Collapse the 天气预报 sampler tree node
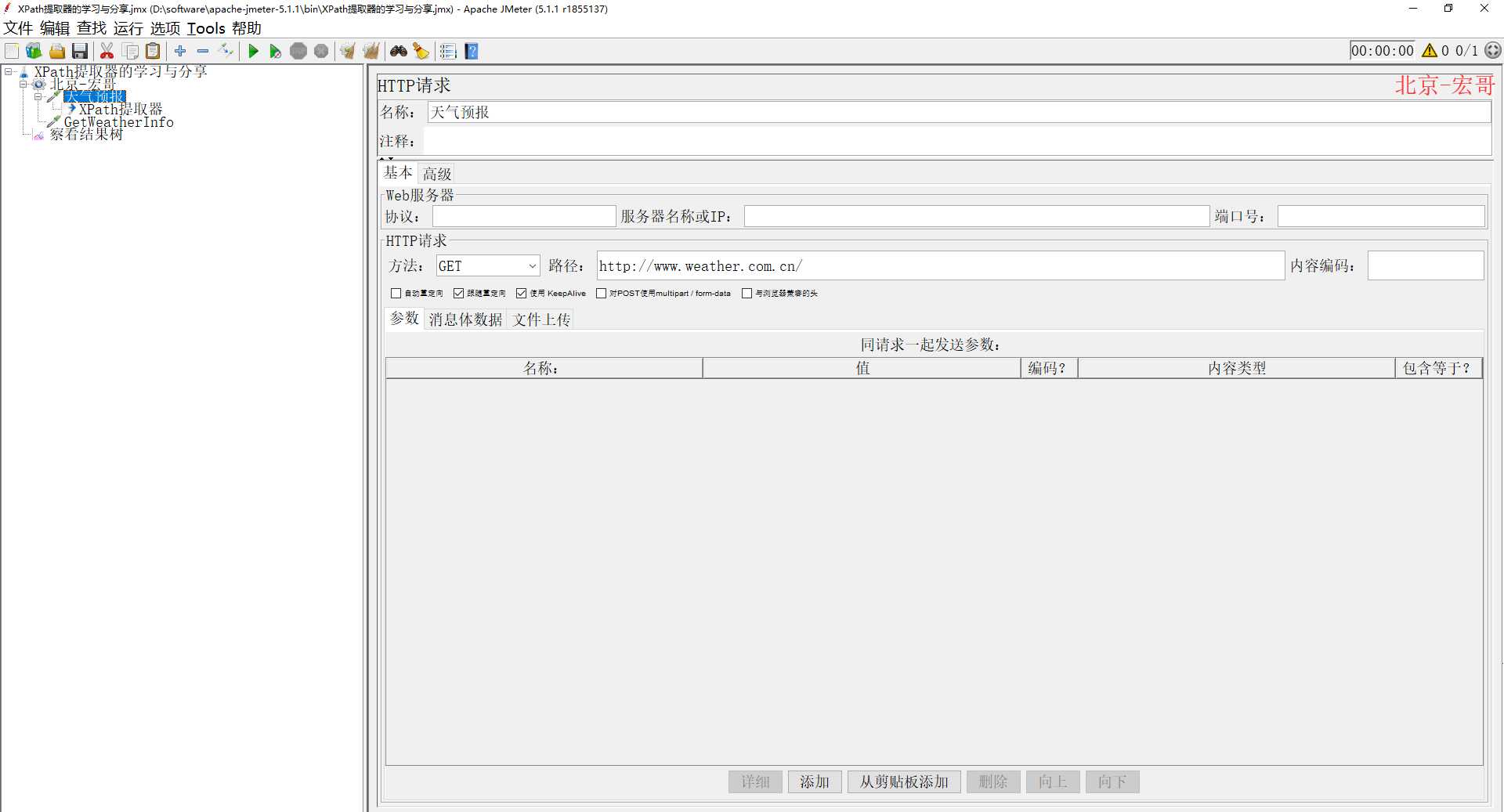Viewport: 1504px width, 812px height. pyautogui.click(x=38, y=96)
